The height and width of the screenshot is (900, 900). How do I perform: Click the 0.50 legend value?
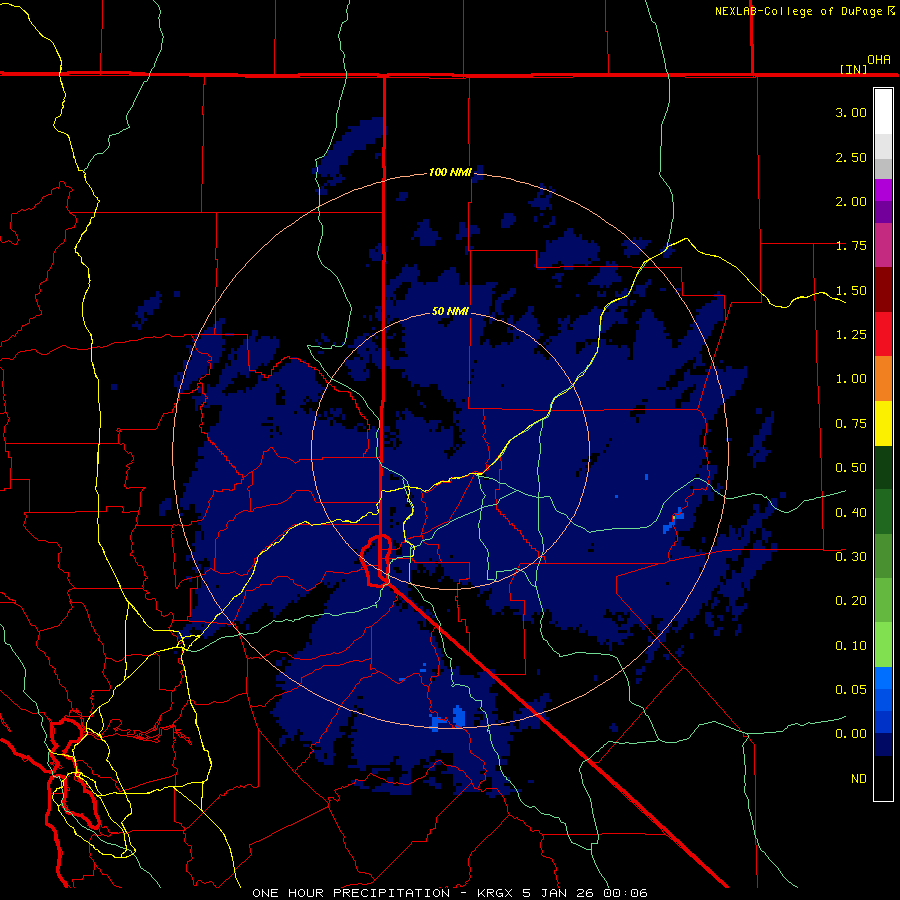tap(851, 468)
